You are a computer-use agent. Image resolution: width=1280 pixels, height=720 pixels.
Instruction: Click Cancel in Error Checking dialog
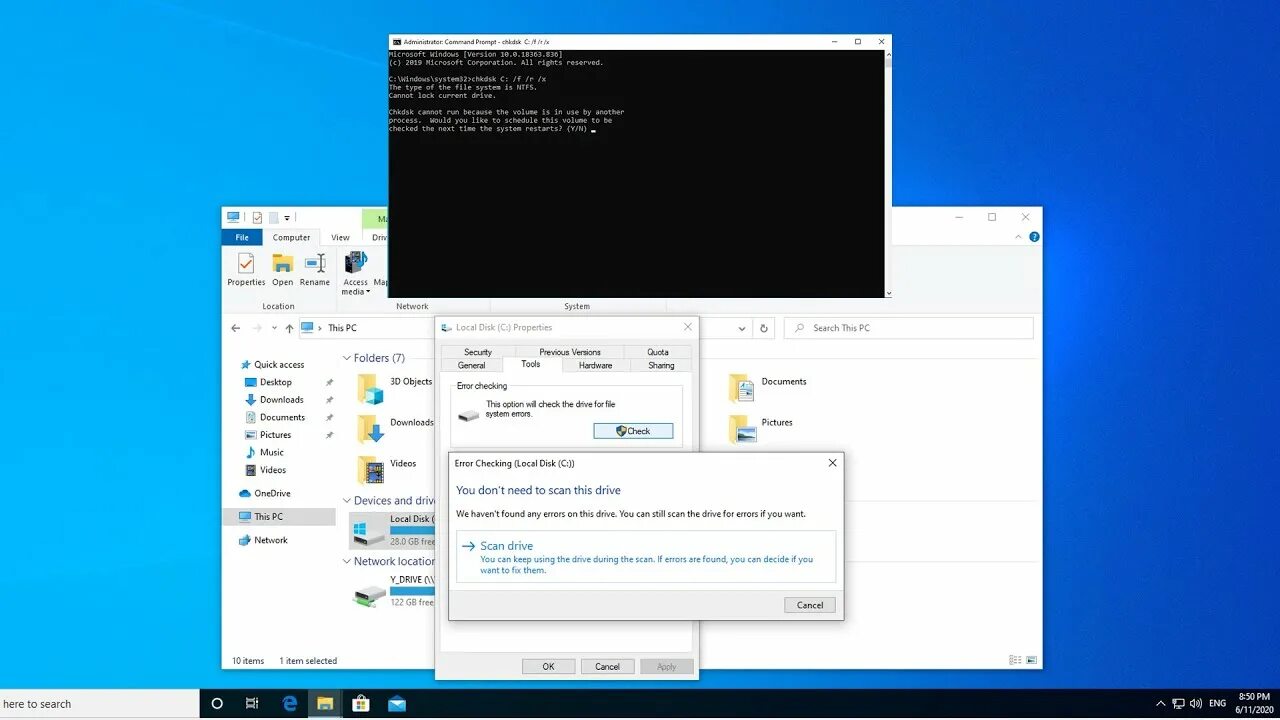point(810,605)
